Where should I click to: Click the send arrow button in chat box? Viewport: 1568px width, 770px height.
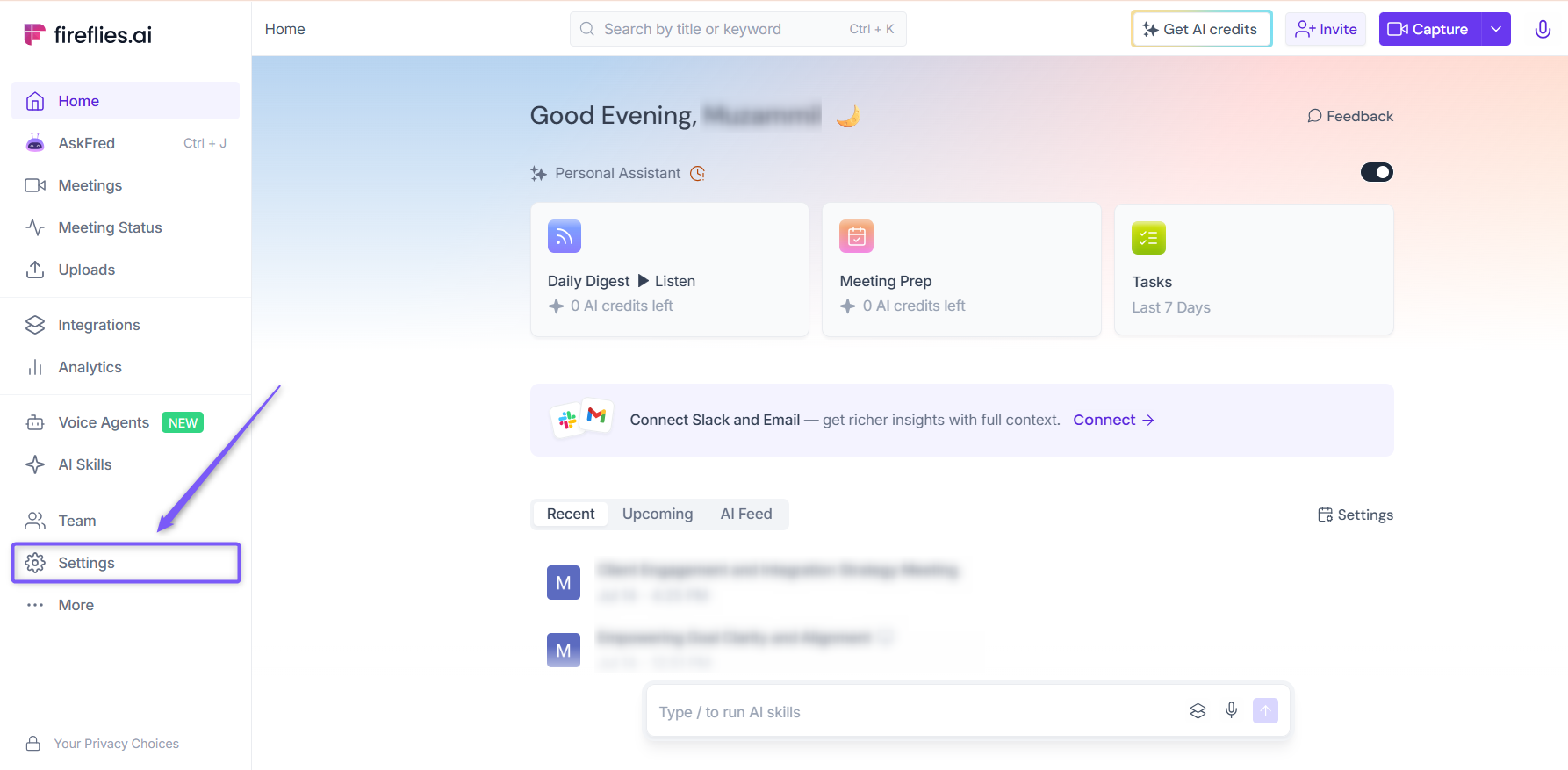(1265, 710)
